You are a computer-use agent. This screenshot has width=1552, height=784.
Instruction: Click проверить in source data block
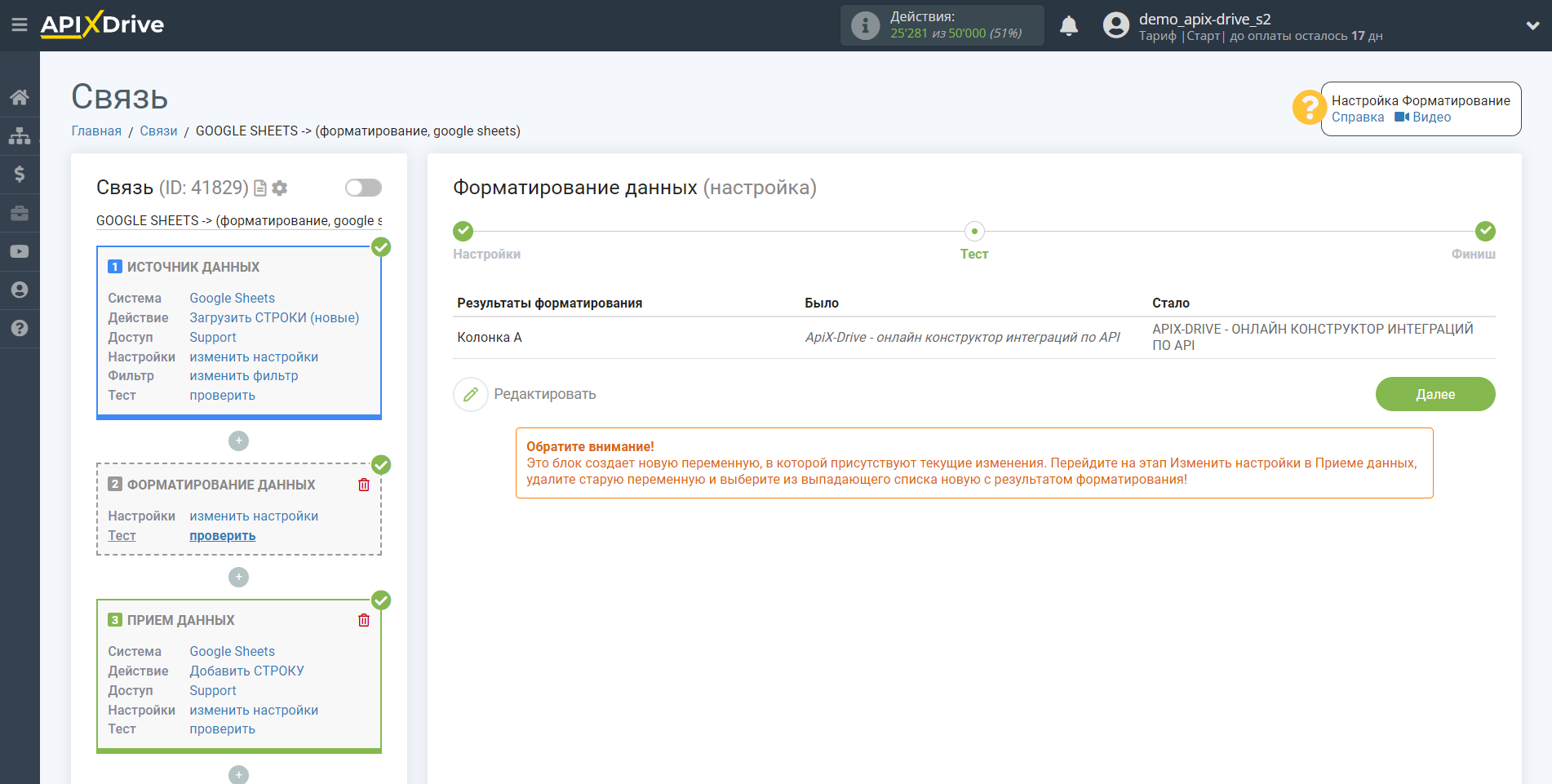[222, 396]
